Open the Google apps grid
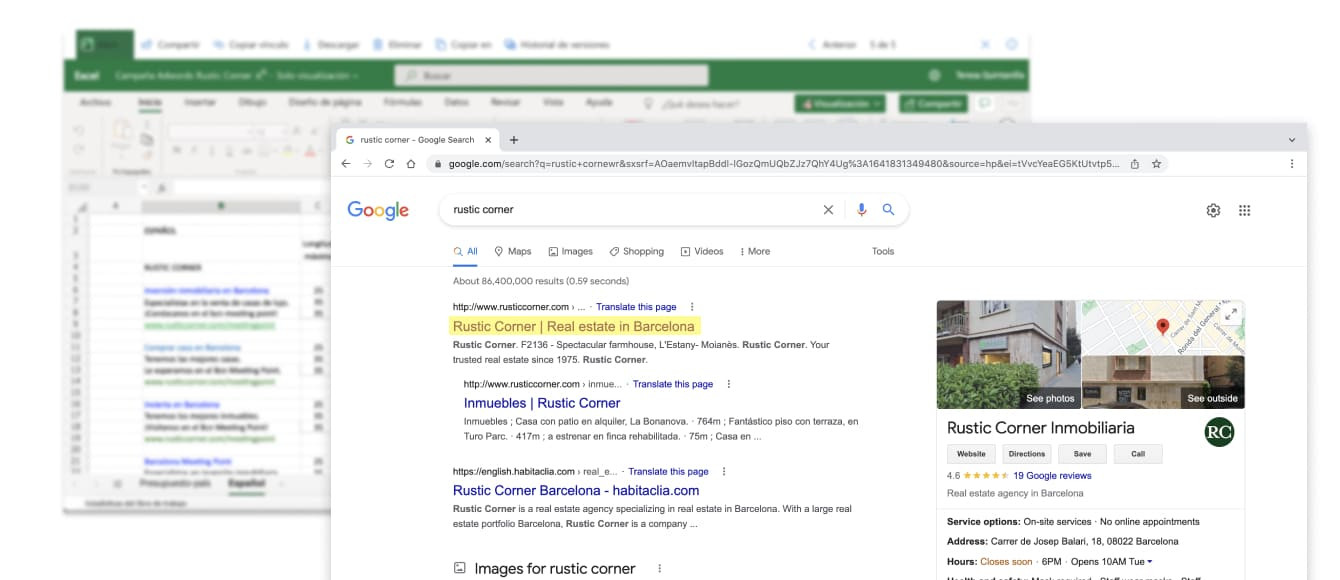 point(1245,210)
